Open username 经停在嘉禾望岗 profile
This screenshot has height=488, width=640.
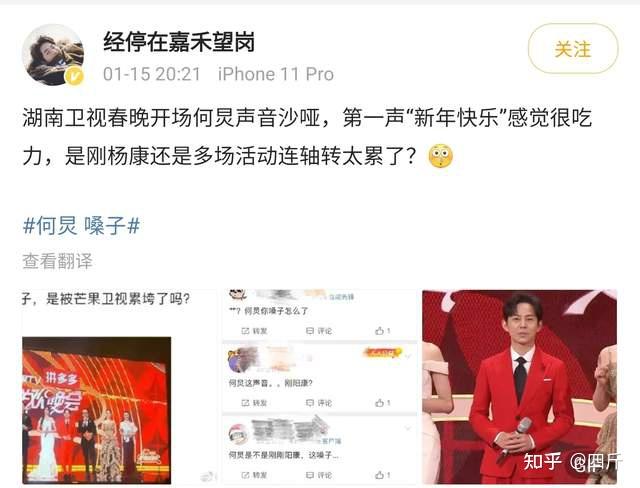[x=179, y=42]
